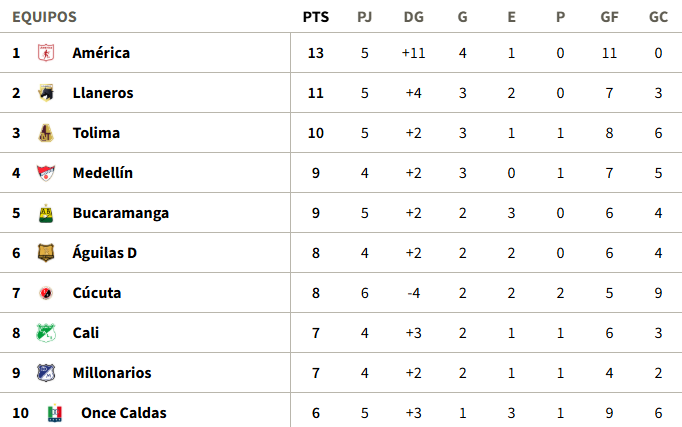Image resolution: width=682 pixels, height=427 pixels.
Task: Click the Cúcuta team crest icon
Action: 46,293
